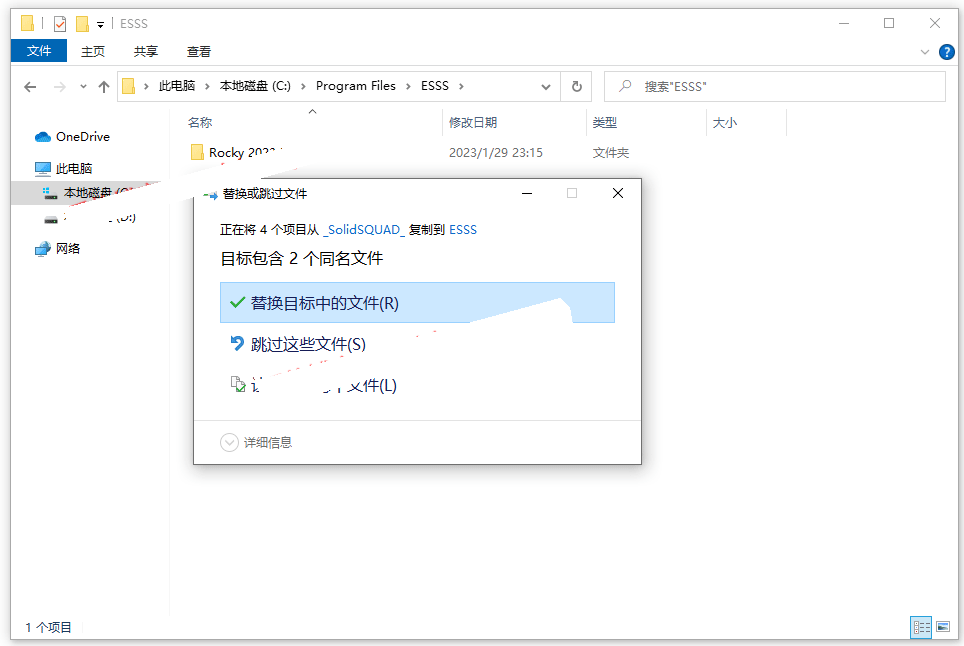Click the folder icon in title bar

pos(27,23)
